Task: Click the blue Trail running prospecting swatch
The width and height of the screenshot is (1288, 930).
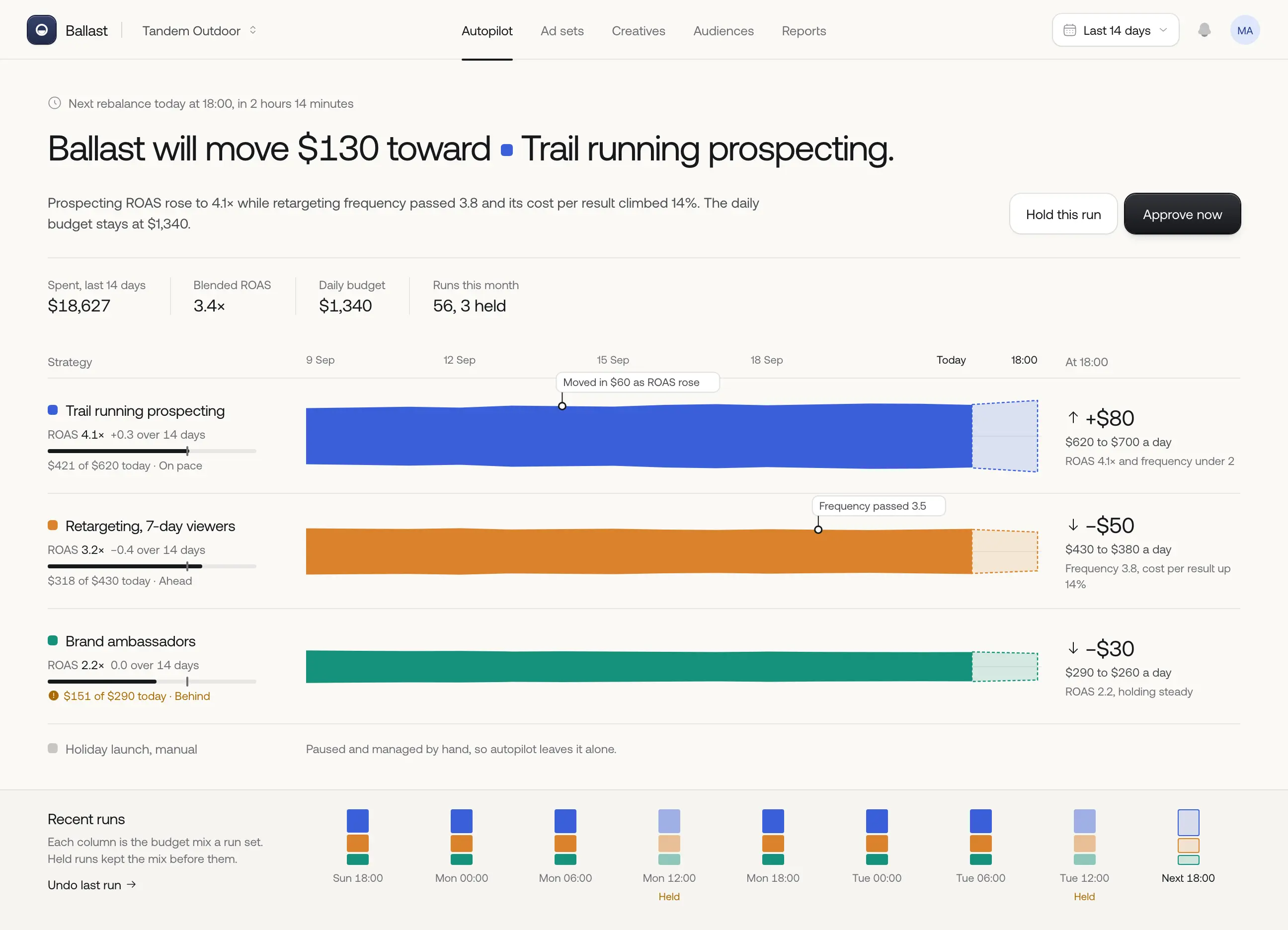Action: [x=53, y=410]
